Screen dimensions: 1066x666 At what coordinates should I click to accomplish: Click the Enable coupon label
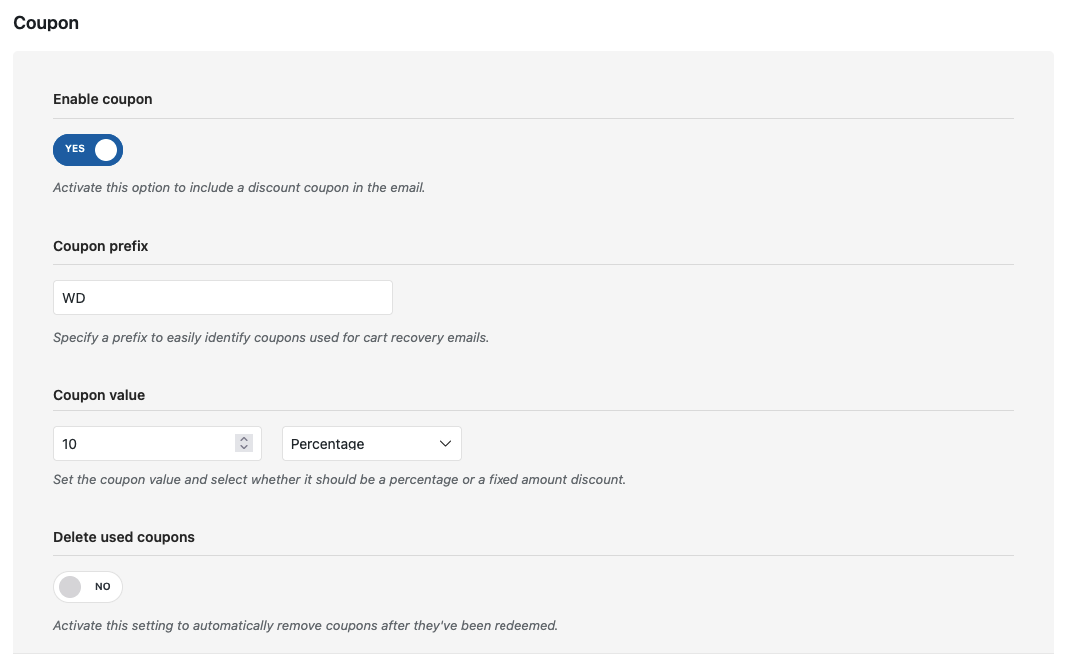click(x=102, y=99)
